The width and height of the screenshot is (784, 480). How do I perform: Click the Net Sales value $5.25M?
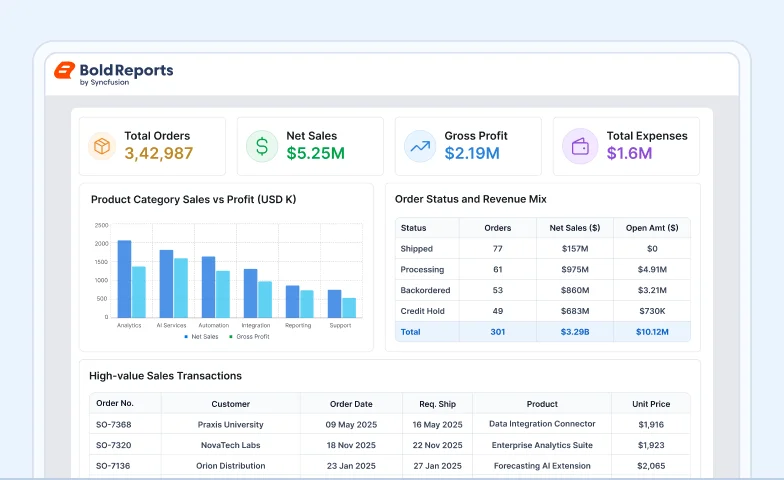[316, 153]
